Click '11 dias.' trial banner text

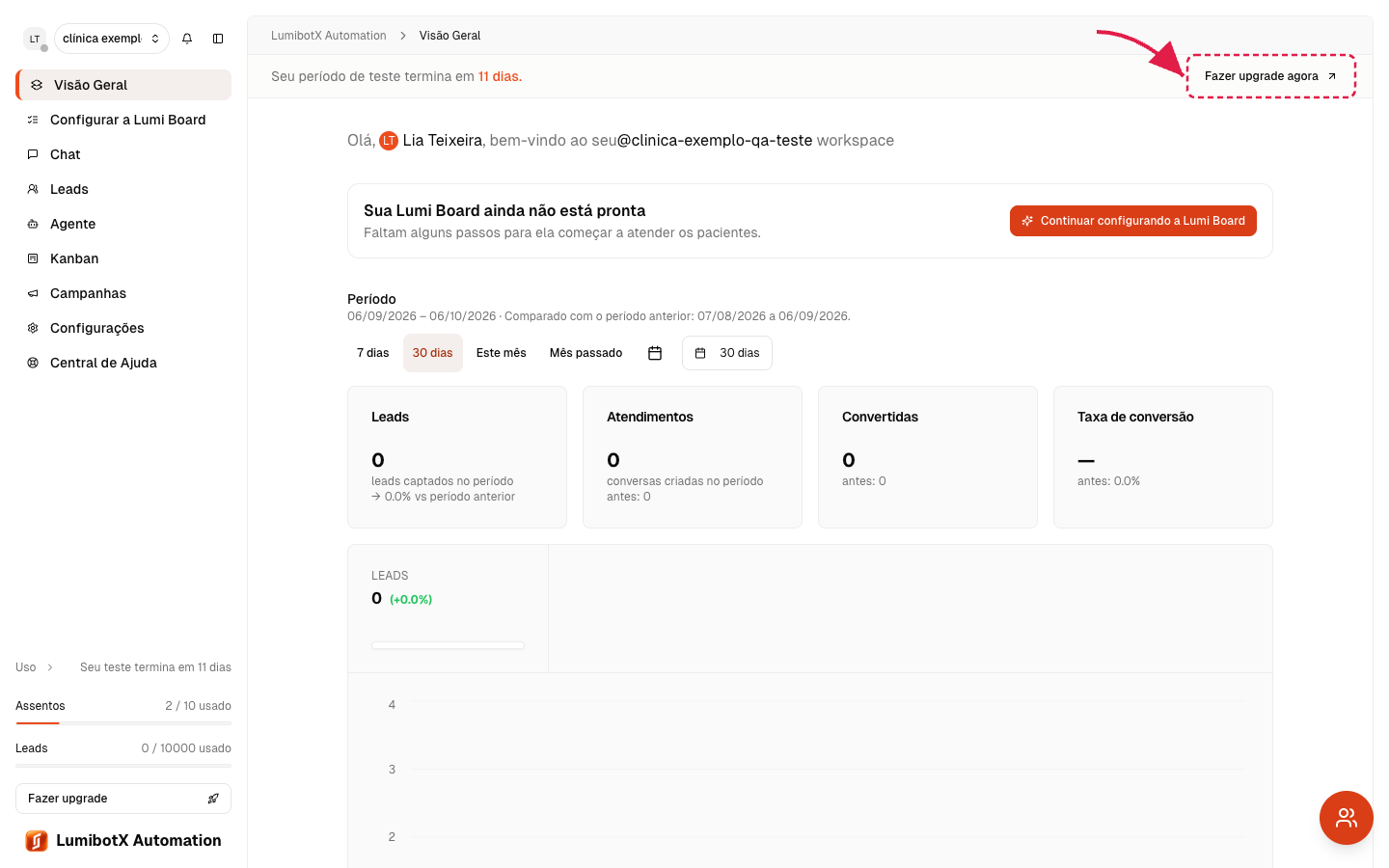coord(500,76)
